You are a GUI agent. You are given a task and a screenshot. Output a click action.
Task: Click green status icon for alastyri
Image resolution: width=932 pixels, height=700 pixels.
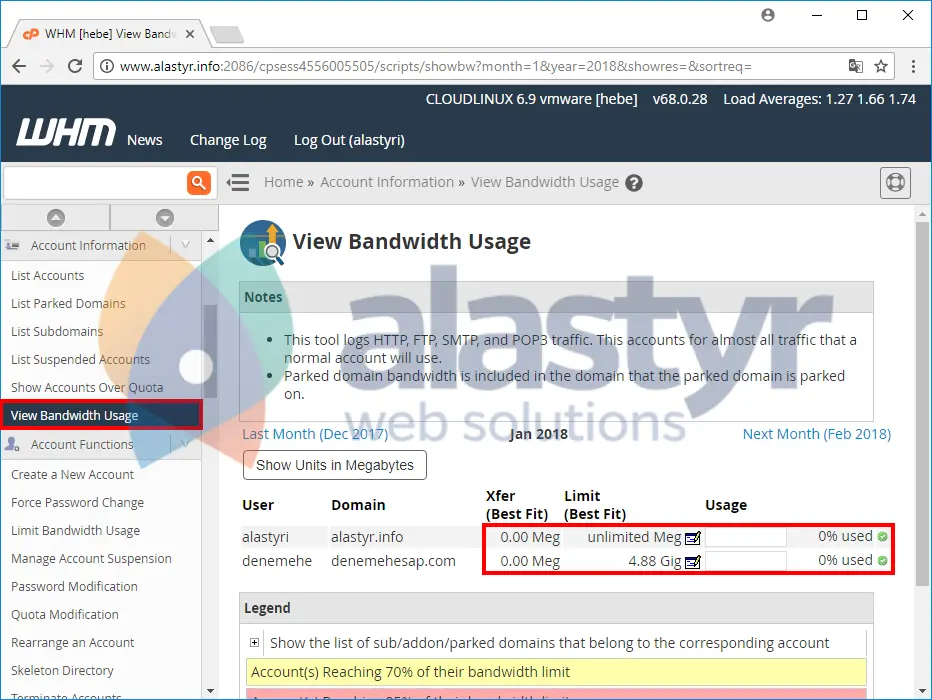click(x=883, y=537)
